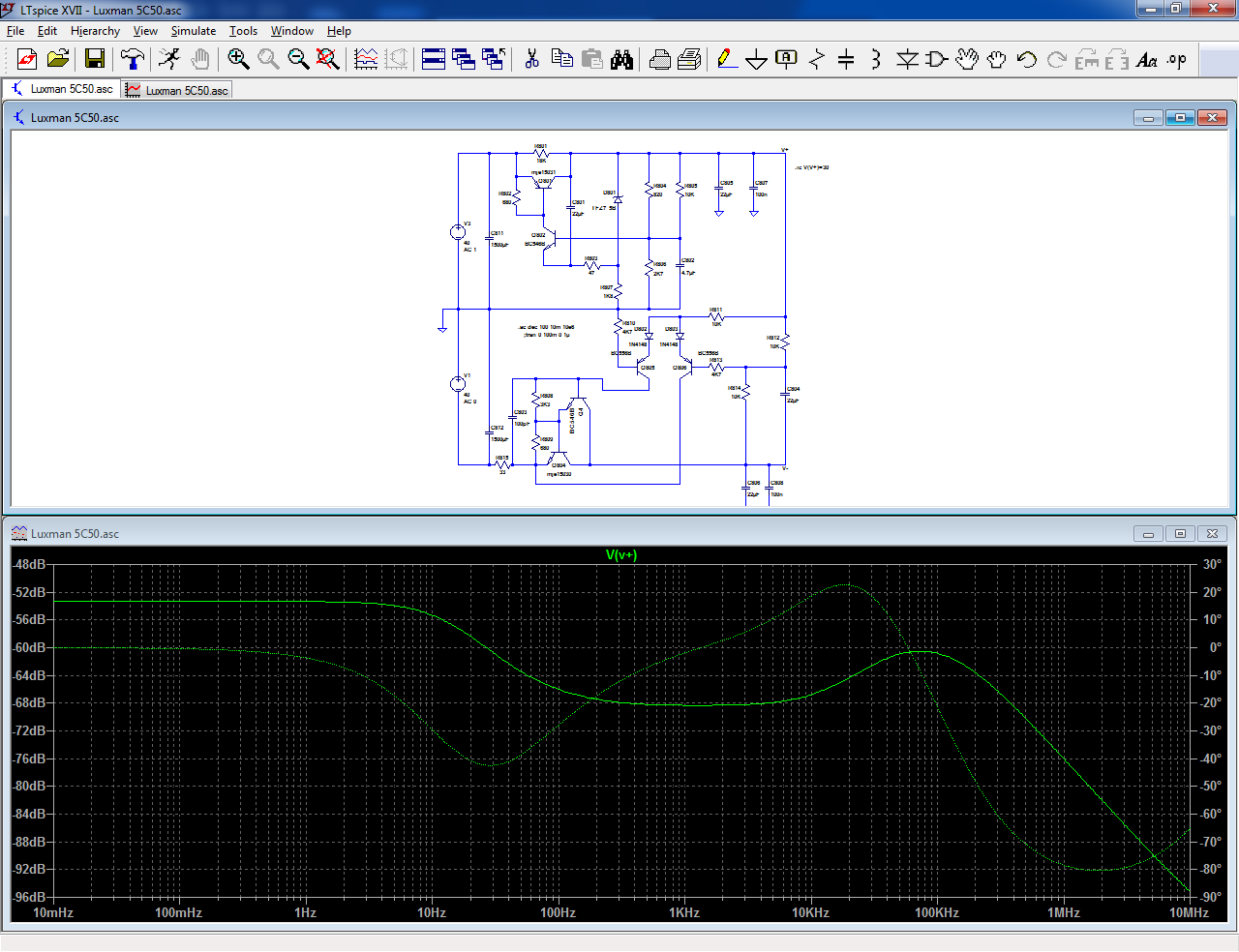Image resolution: width=1239 pixels, height=952 pixels.
Task: Click the Redo arrow icon
Action: pos(1057,59)
